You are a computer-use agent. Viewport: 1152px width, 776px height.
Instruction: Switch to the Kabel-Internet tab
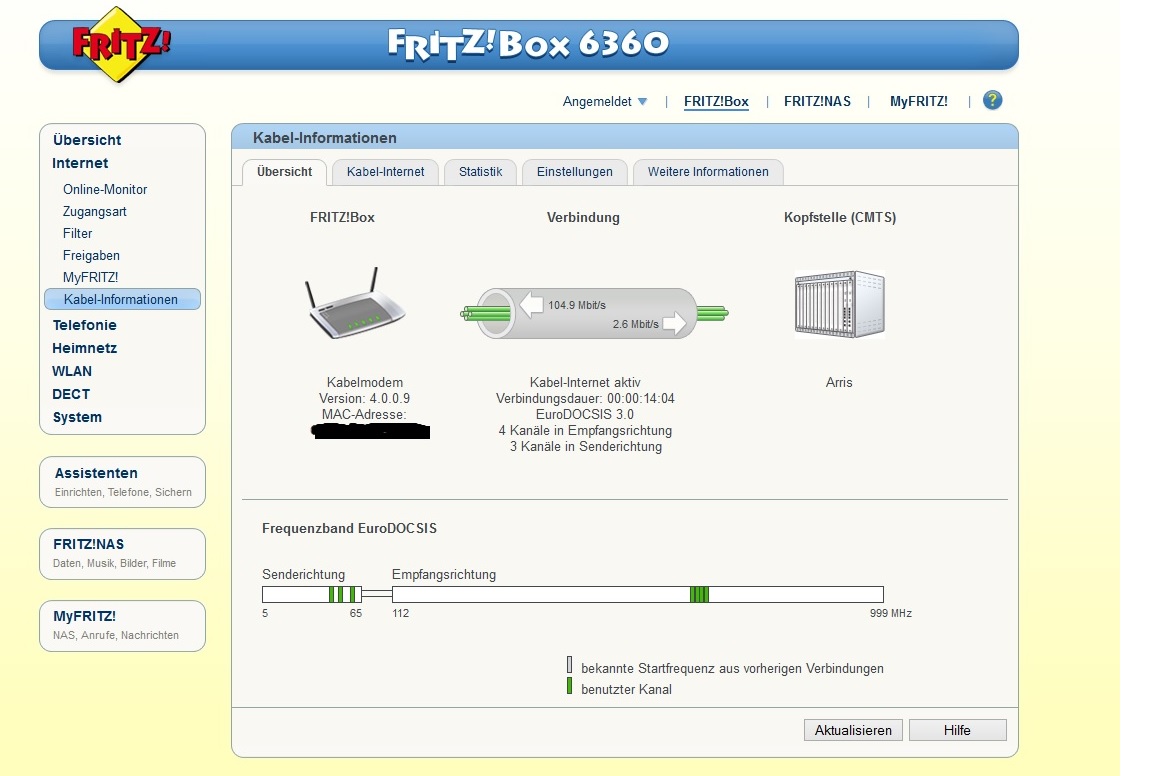pos(385,172)
